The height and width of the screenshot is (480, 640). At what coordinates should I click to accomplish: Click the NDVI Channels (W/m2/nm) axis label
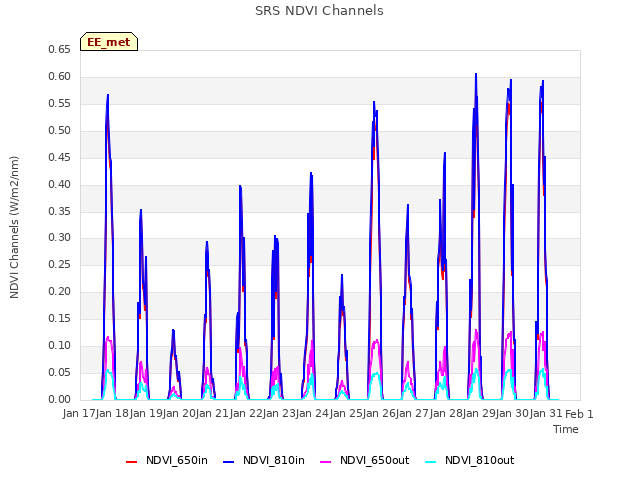14,227
